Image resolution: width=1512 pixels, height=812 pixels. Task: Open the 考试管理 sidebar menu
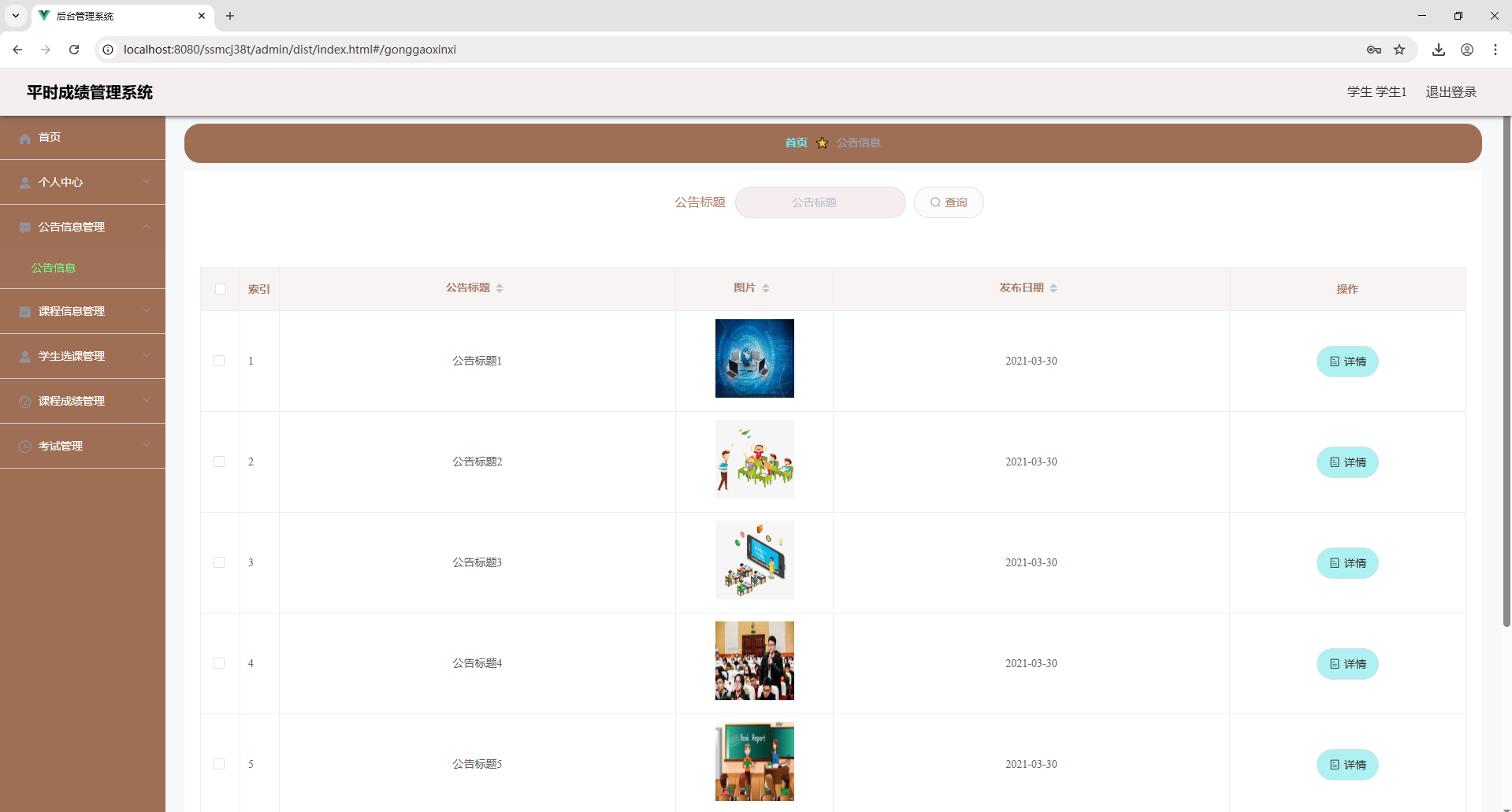(83, 447)
